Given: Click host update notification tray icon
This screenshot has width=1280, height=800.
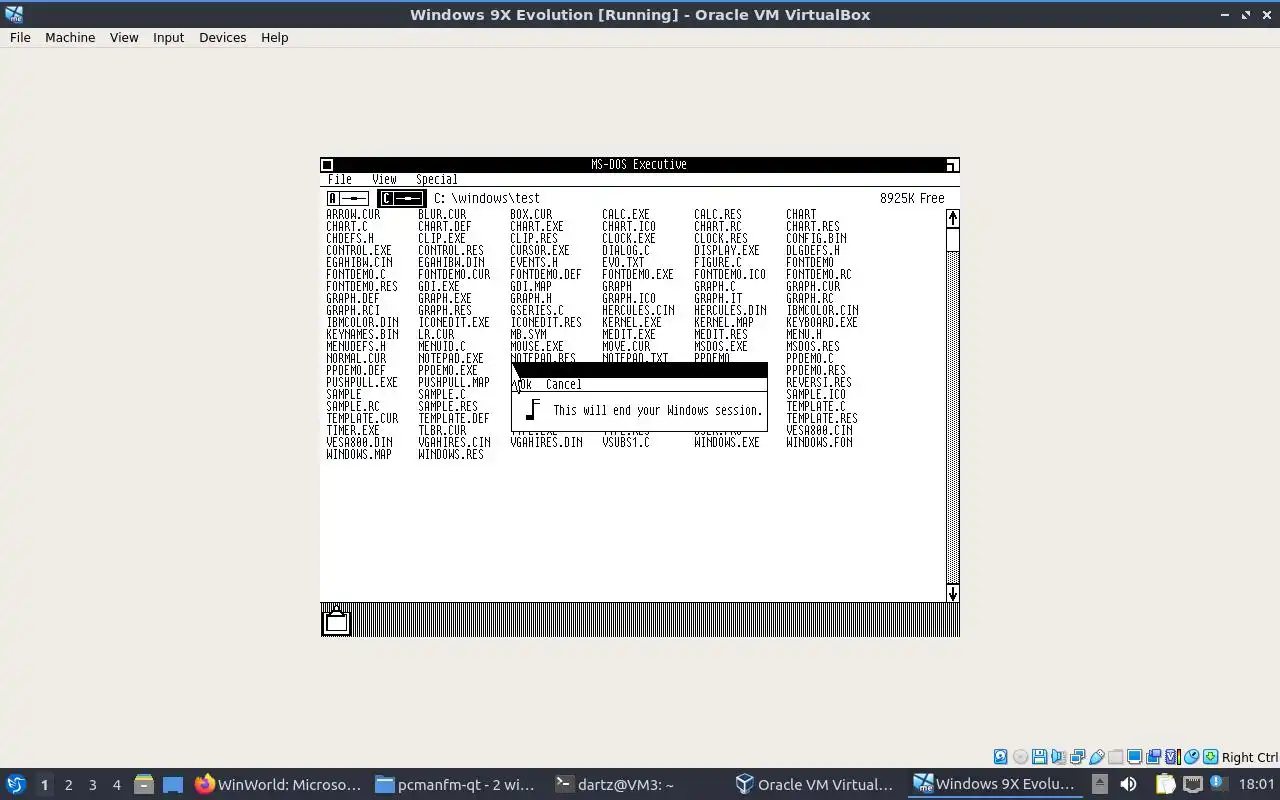Looking at the screenshot, I should [x=1219, y=783].
